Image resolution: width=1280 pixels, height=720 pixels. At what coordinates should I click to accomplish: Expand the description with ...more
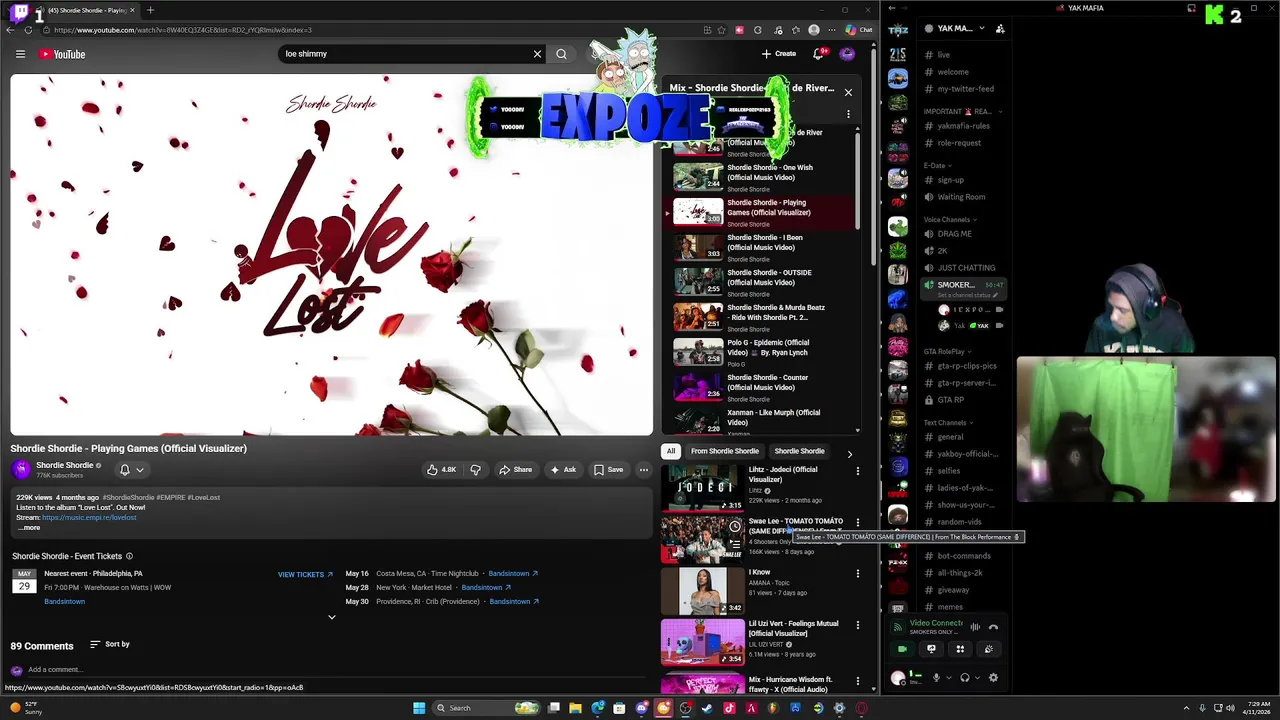pos(30,528)
